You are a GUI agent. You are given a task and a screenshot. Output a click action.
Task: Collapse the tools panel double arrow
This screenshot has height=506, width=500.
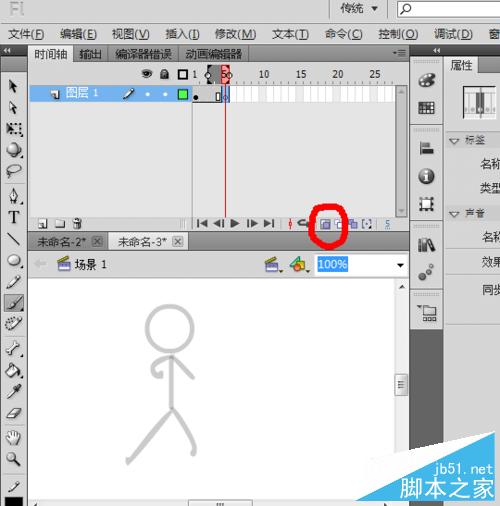click(7, 51)
